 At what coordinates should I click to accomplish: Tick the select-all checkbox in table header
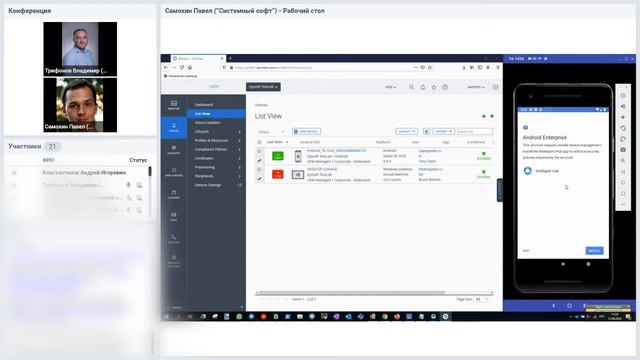[259, 142]
